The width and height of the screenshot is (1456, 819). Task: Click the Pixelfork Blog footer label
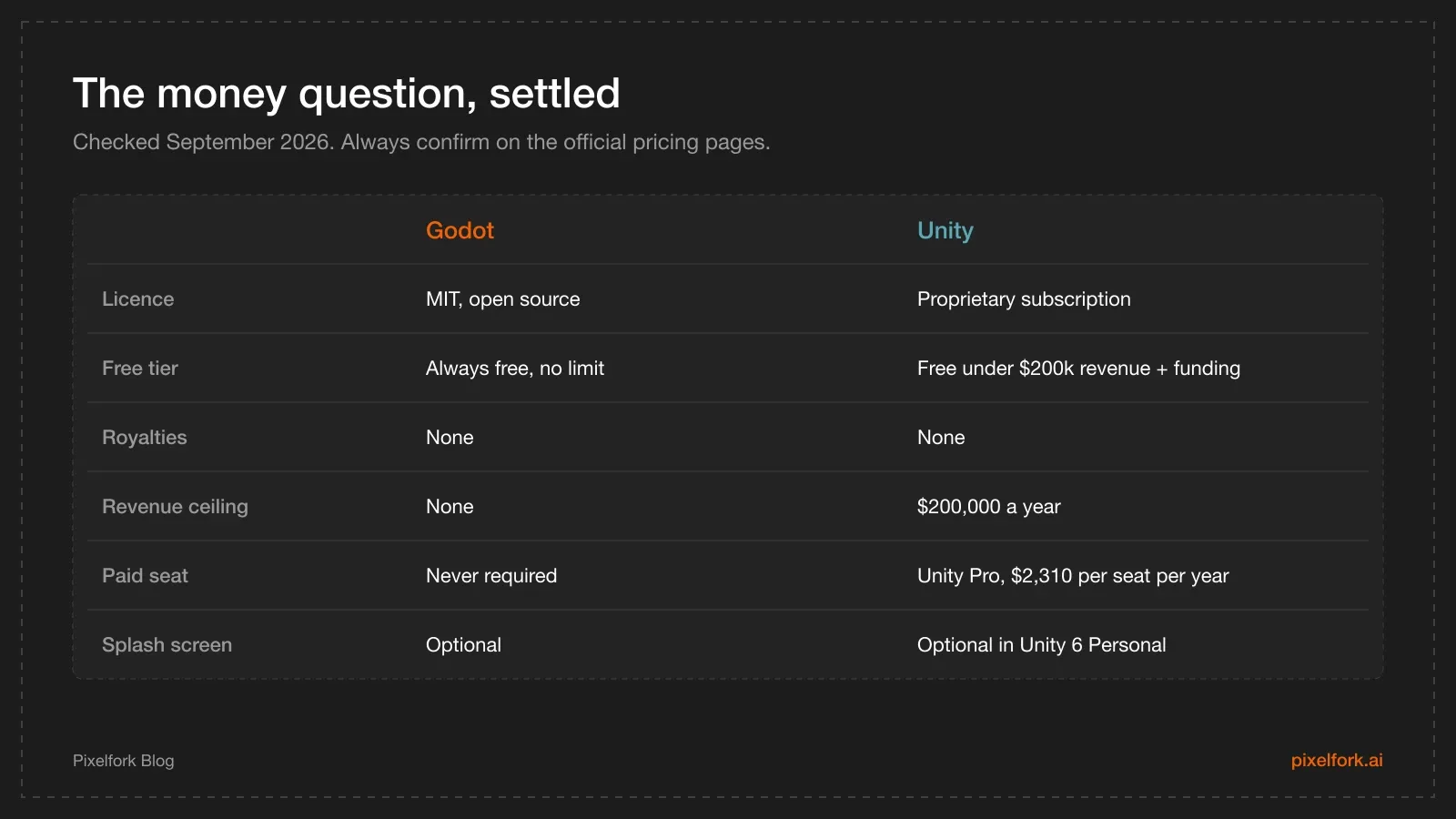124,761
